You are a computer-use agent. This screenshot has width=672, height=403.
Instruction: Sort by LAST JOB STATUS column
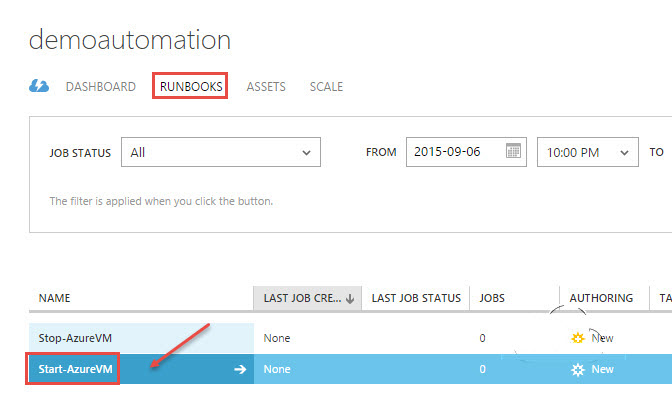(x=416, y=298)
